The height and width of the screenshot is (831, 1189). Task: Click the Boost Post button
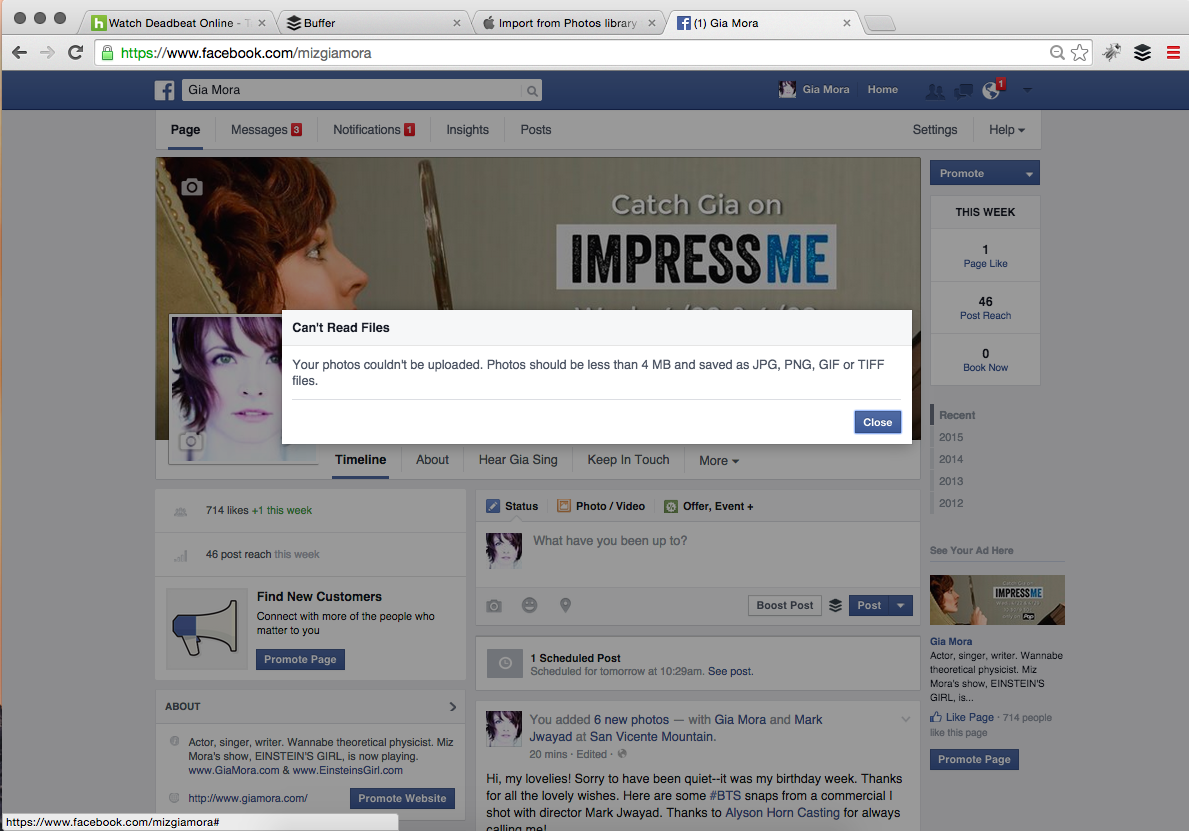pos(785,605)
